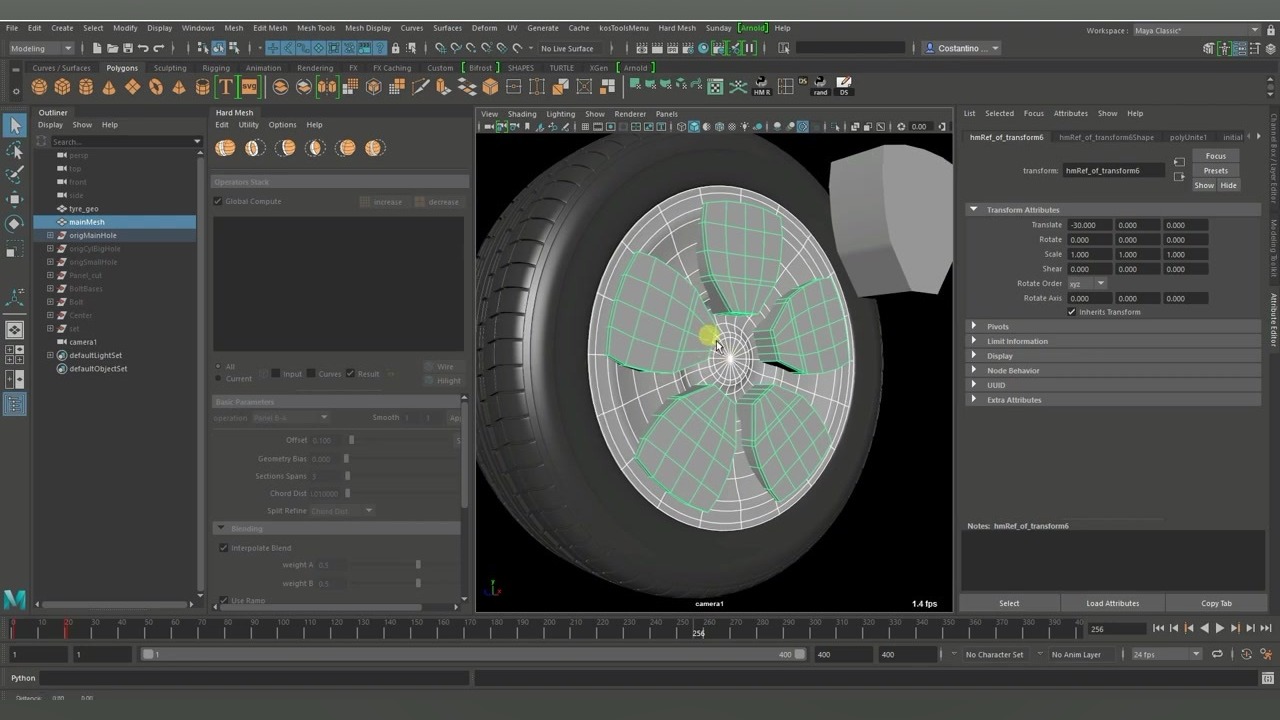Image resolution: width=1280 pixels, height=720 pixels.
Task: Create a polygon sphere from the shelf
Action: pos(40,88)
